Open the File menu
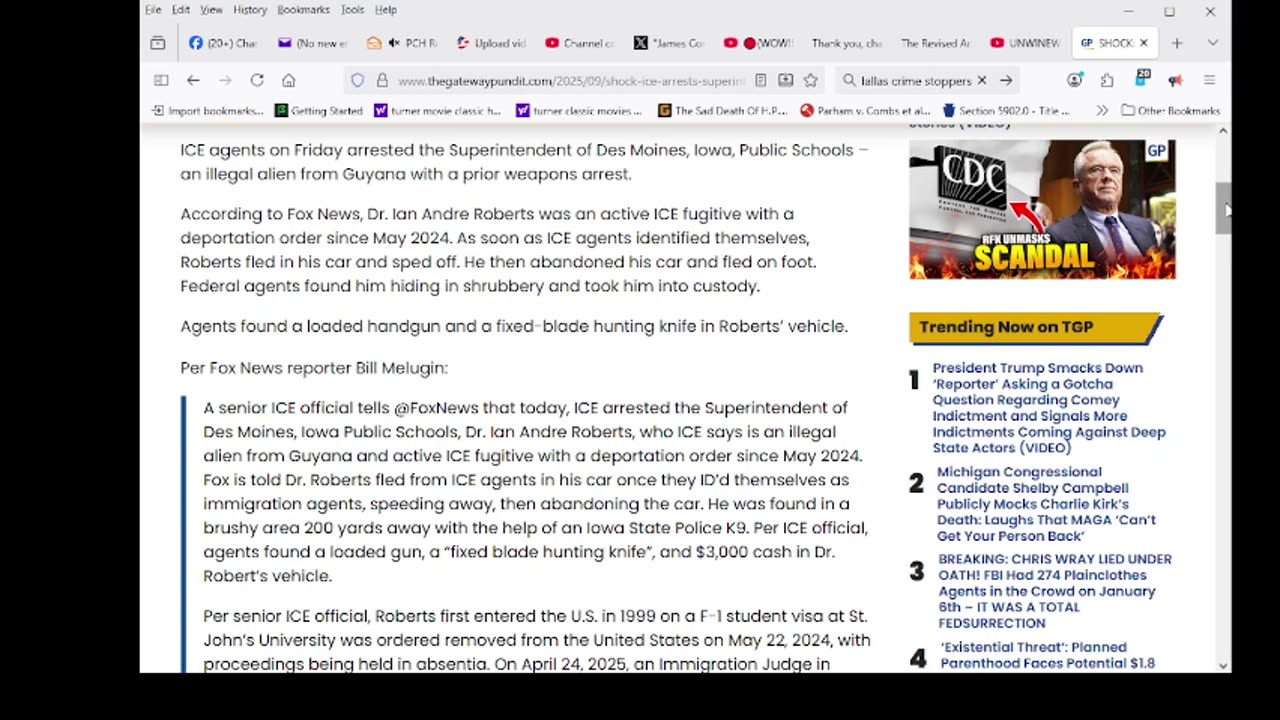 [153, 10]
